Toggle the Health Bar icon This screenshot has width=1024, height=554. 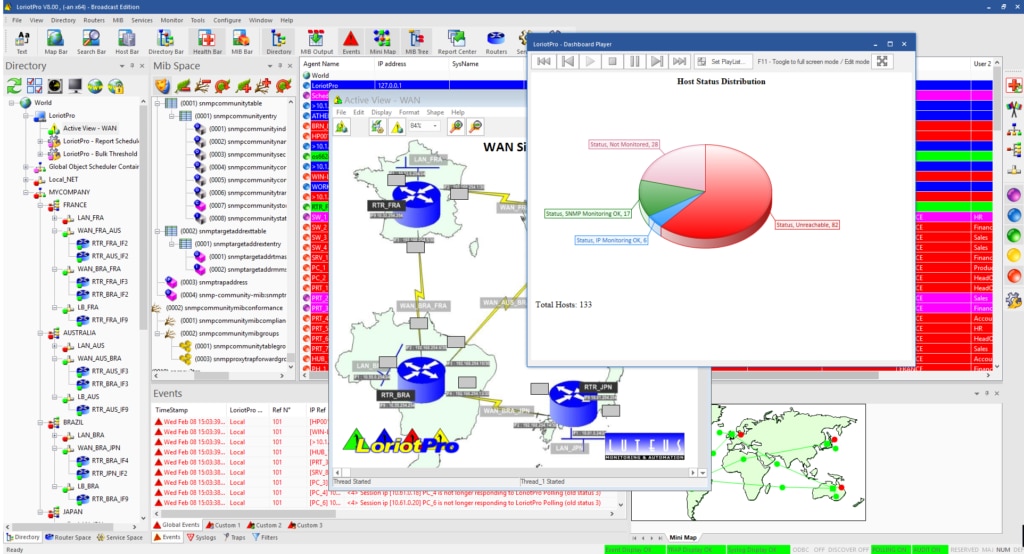pos(207,42)
